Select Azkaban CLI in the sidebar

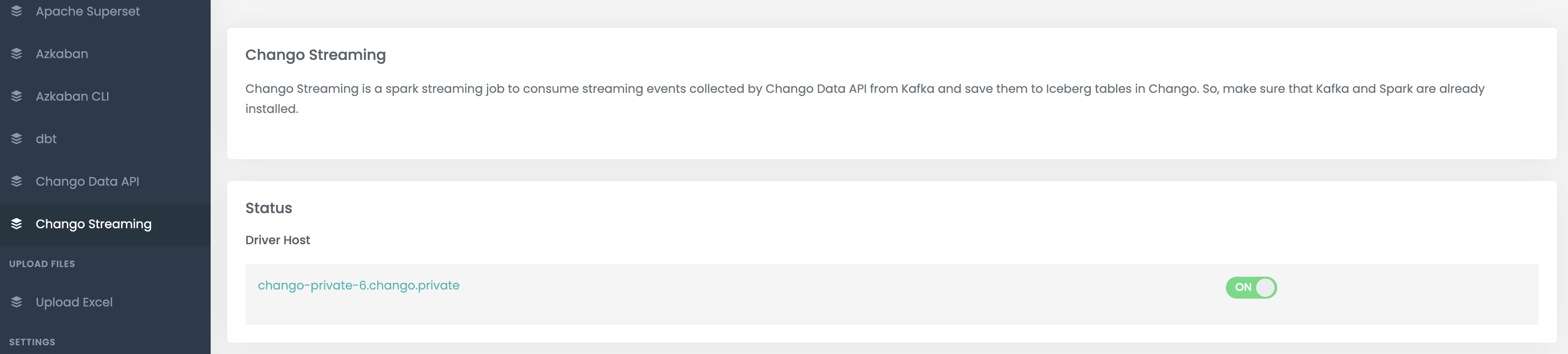pos(72,96)
